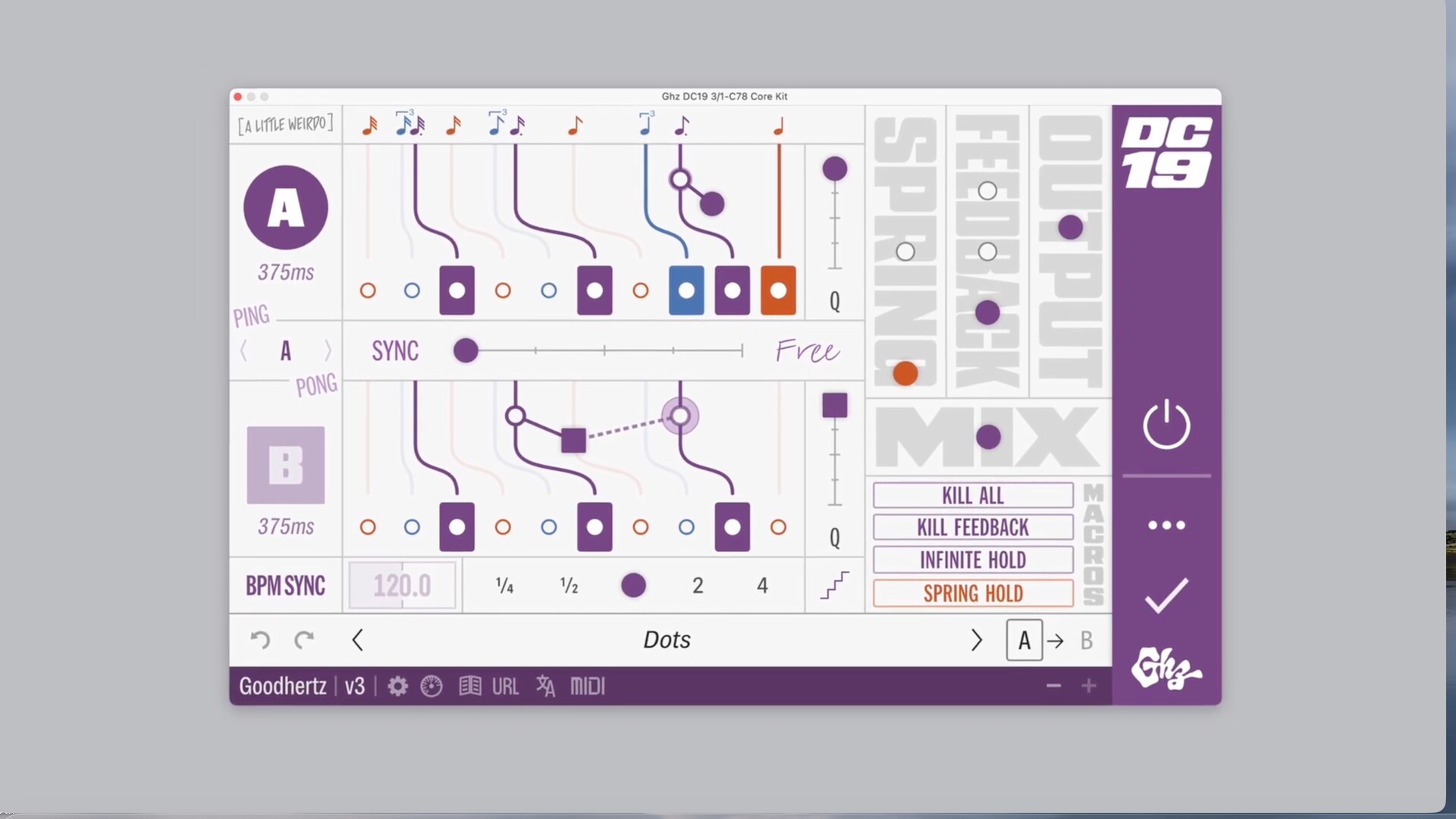This screenshot has width=1456, height=819.
Task: Open the settings gear in footer
Action: tap(397, 686)
